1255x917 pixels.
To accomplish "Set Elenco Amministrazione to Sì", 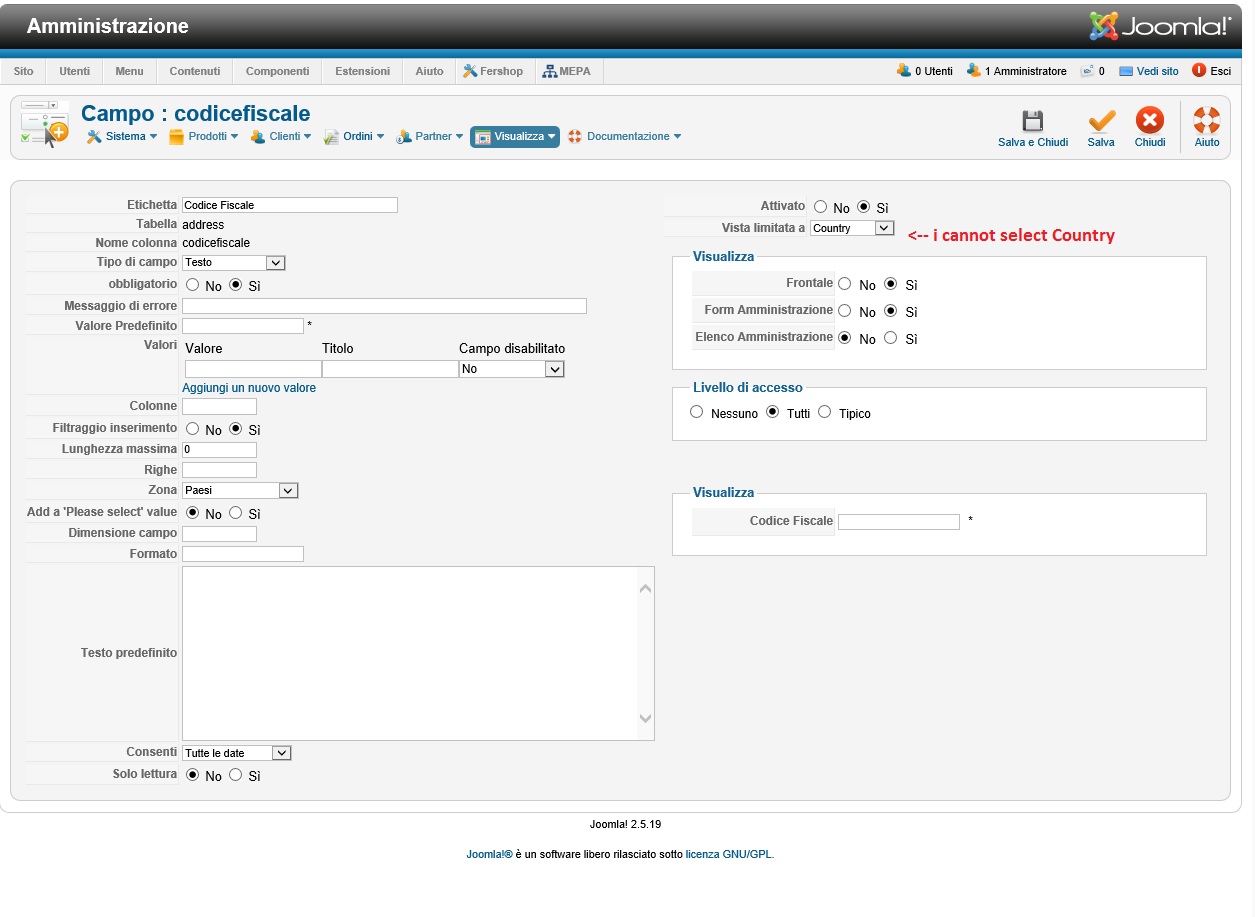I will tap(891, 338).
